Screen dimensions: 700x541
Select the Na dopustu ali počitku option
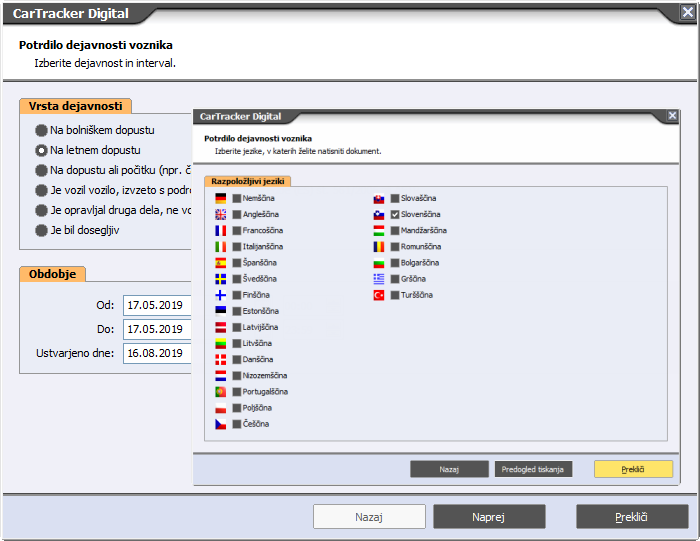point(41,170)
